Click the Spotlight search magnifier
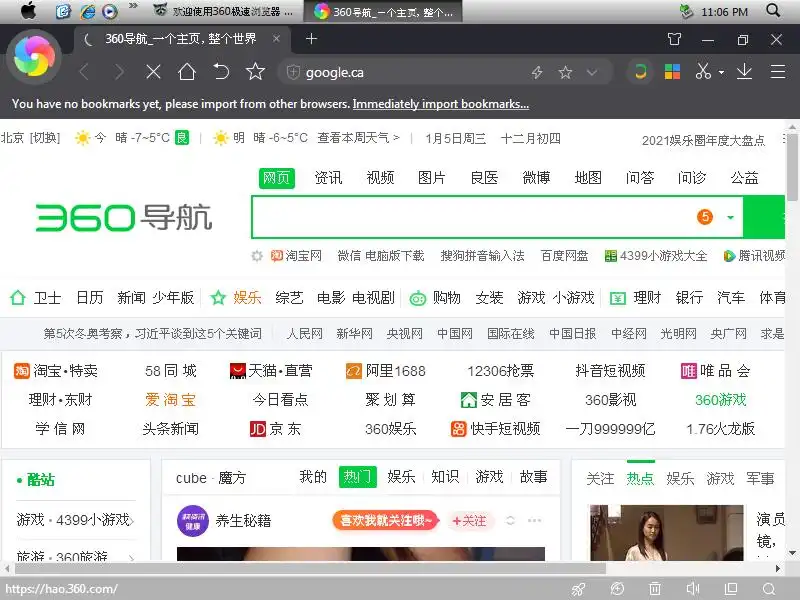Viewport: 800px width, 600px height. coord(773,11)
